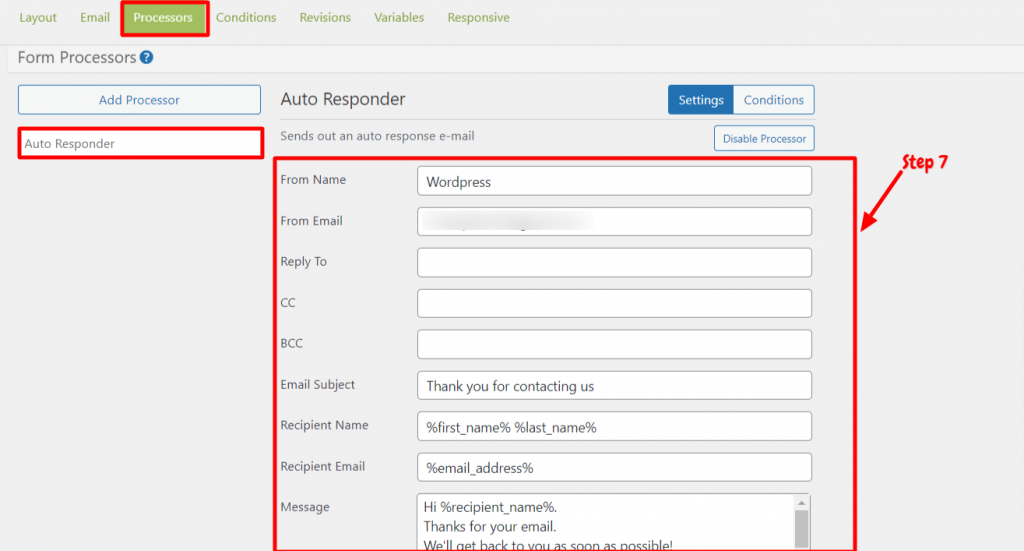The height and width of the screenshot is (551, 1024).
Task: Click the Recipient Email label
Action: 323,466
